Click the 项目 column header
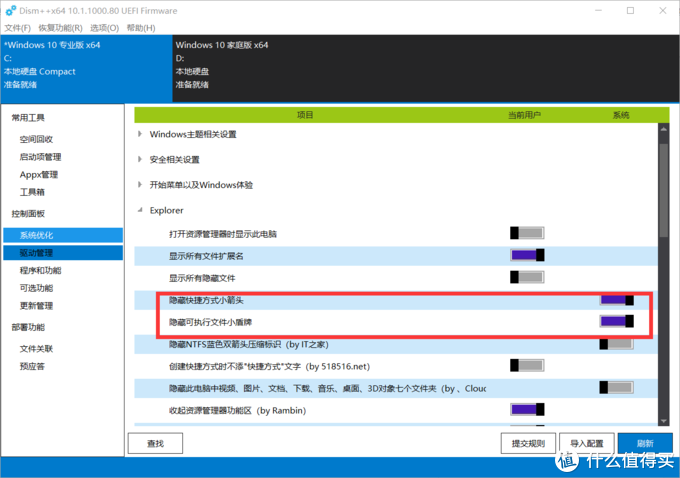This screenshot has width=680, height=478. pyautogui.click(x=305, y=115)
